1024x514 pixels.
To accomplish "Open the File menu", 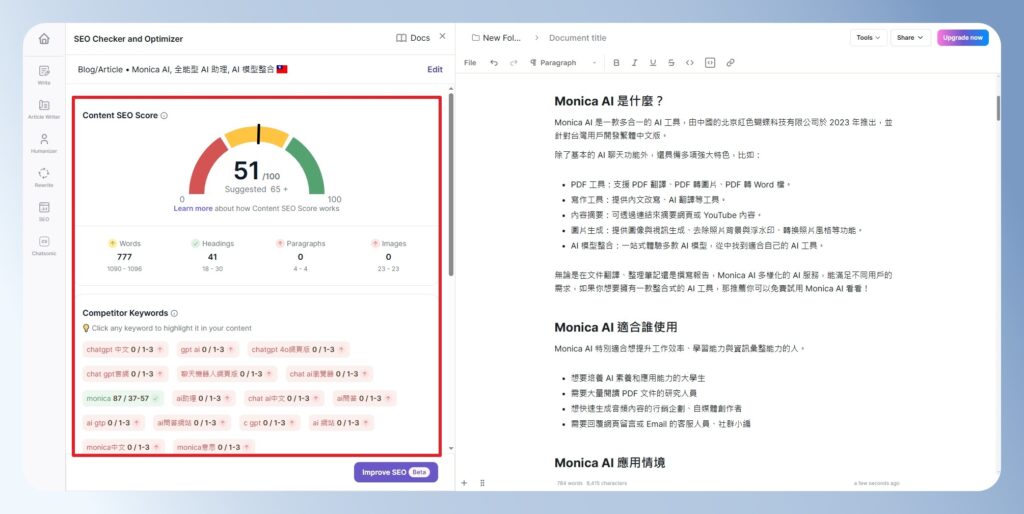I will [470, 63].
